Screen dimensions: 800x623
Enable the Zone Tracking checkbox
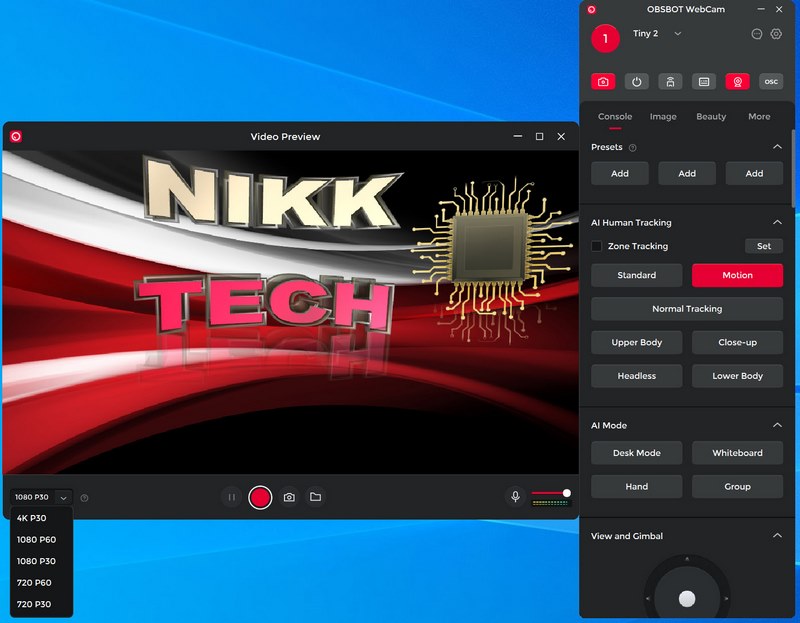click(596, 246)
